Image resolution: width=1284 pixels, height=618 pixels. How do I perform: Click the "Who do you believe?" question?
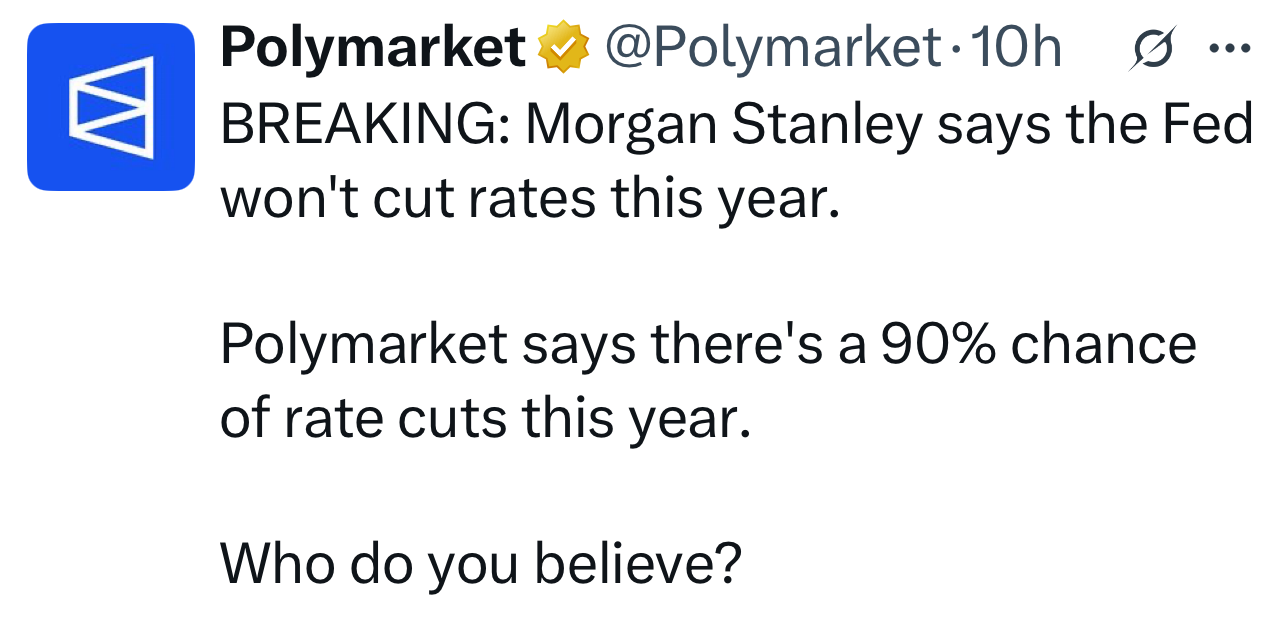[x=481, y=564]
